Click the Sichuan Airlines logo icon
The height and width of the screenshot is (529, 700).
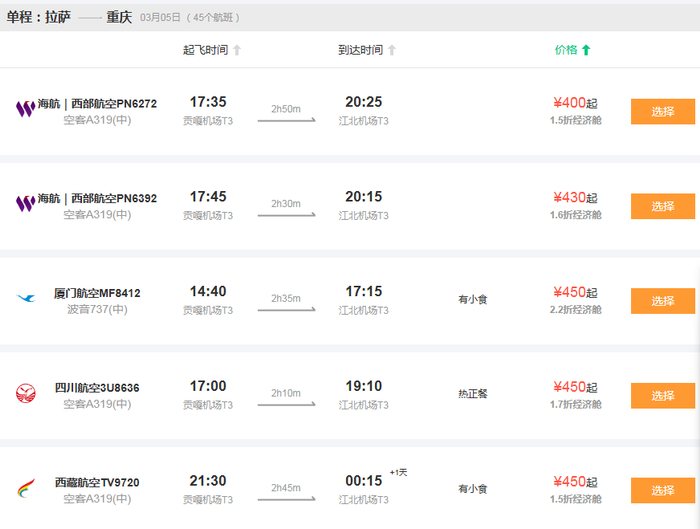(x=25, y=393)
